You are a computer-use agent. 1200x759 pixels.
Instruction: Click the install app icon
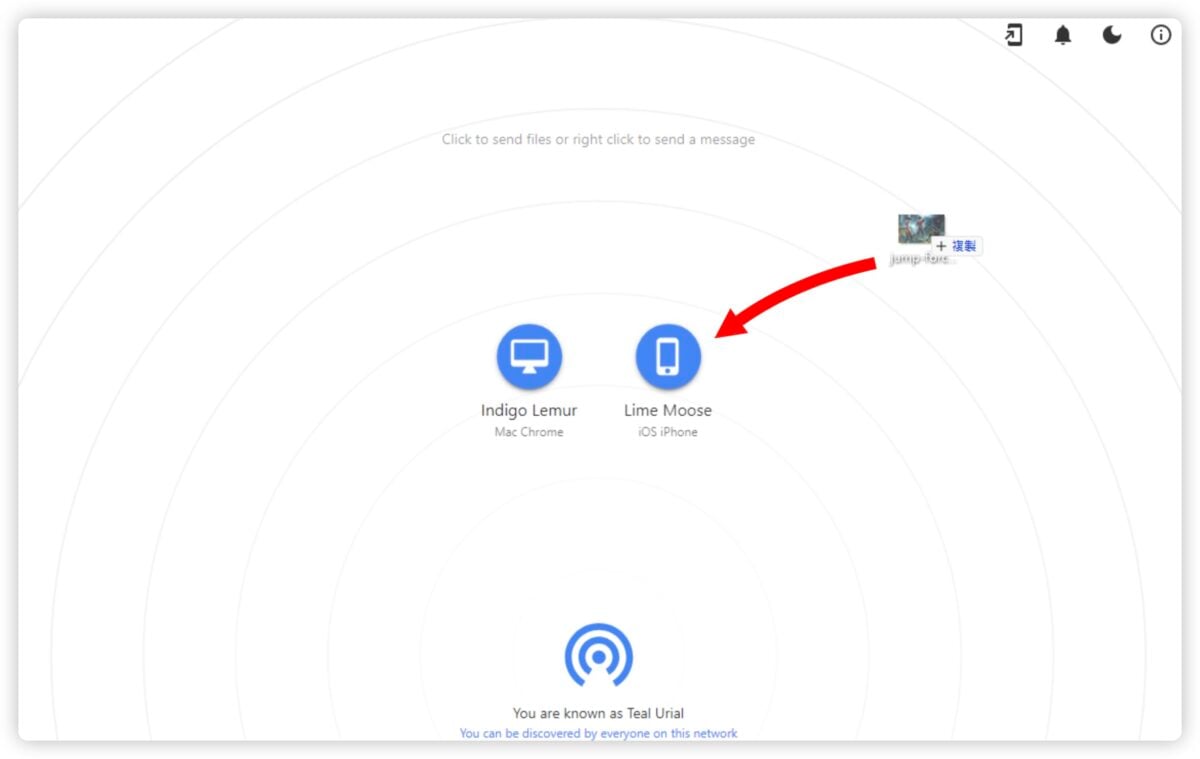click(x=1014, y=36)
